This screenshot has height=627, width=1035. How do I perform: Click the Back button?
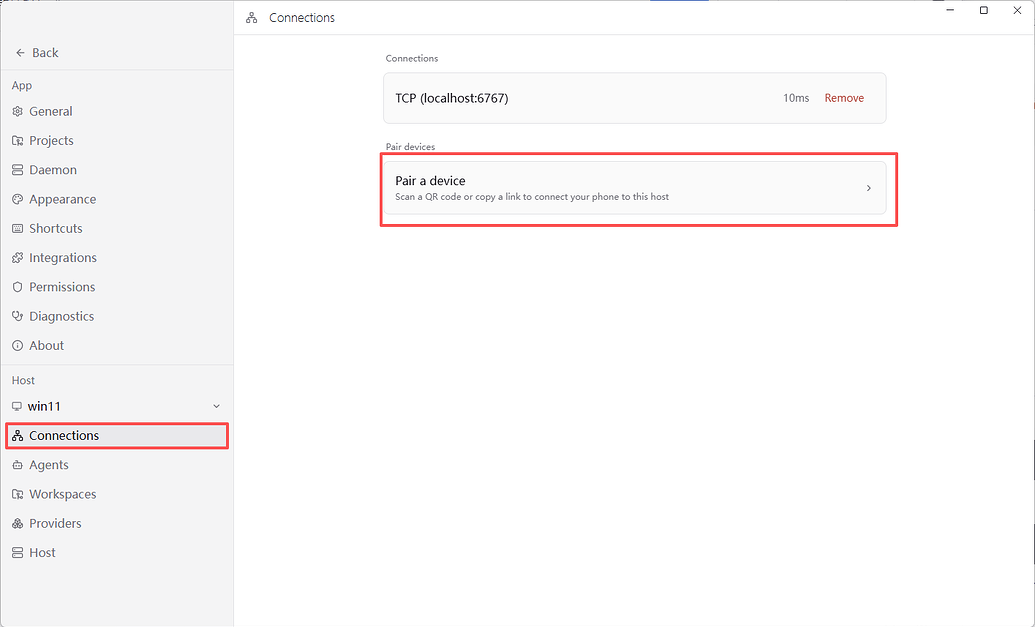[37, 53]
